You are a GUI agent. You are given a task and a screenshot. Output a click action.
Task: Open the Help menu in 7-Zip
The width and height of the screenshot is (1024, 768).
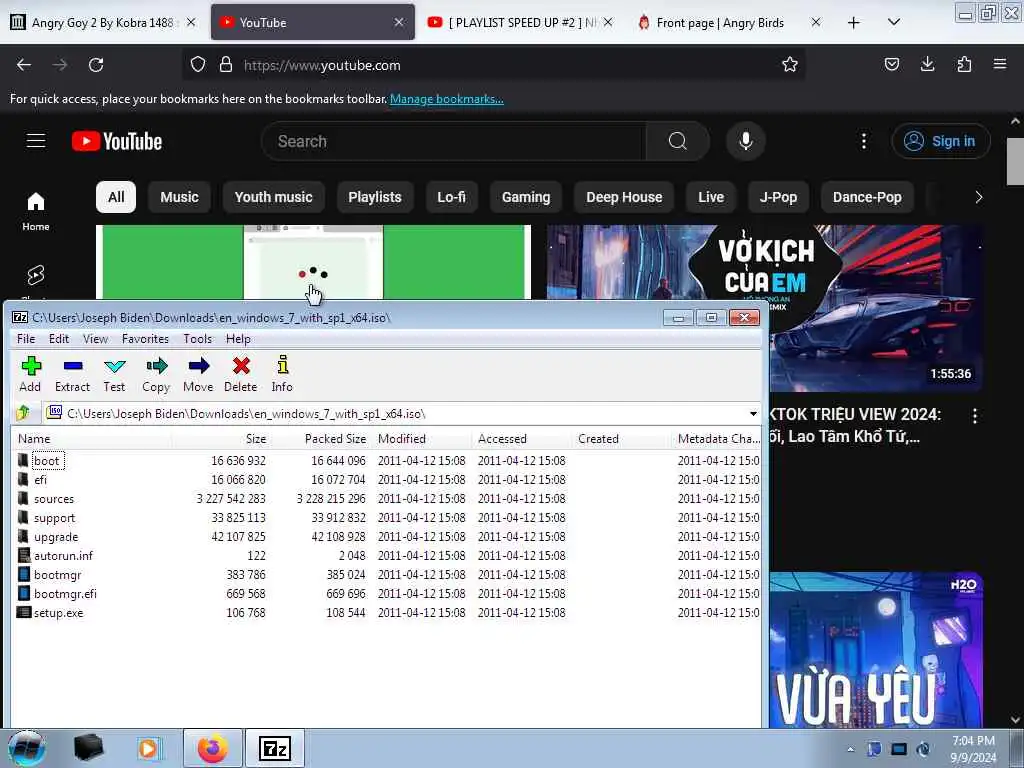tap(238, 338)
